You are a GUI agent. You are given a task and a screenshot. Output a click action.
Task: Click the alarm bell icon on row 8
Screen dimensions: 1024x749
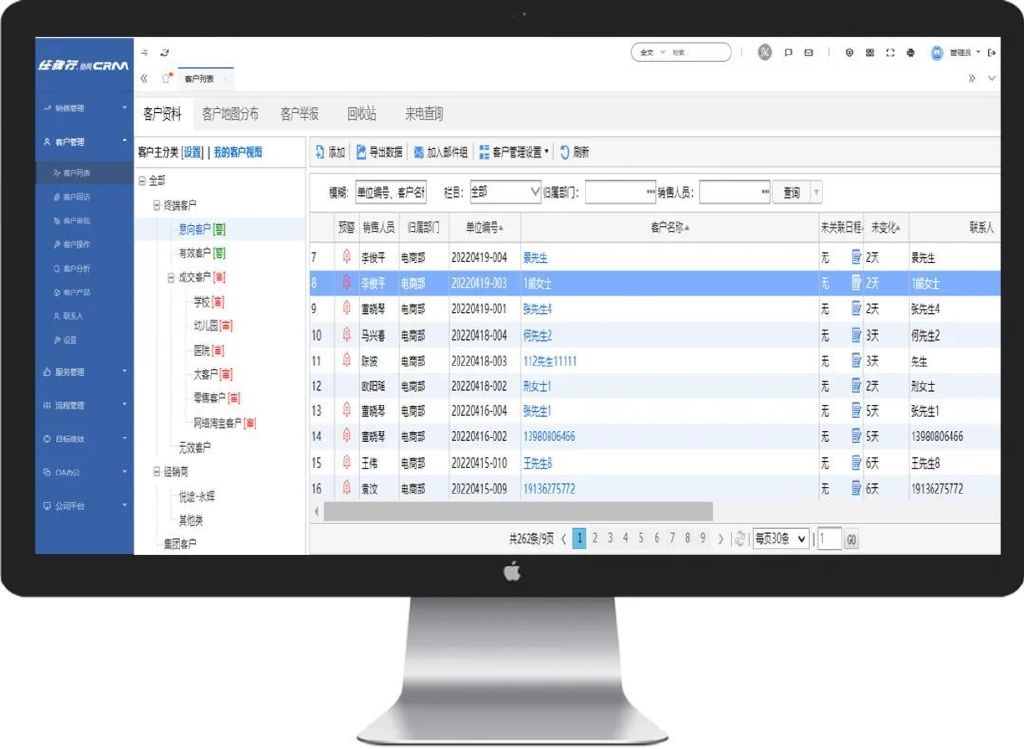(x=346, y=283)
